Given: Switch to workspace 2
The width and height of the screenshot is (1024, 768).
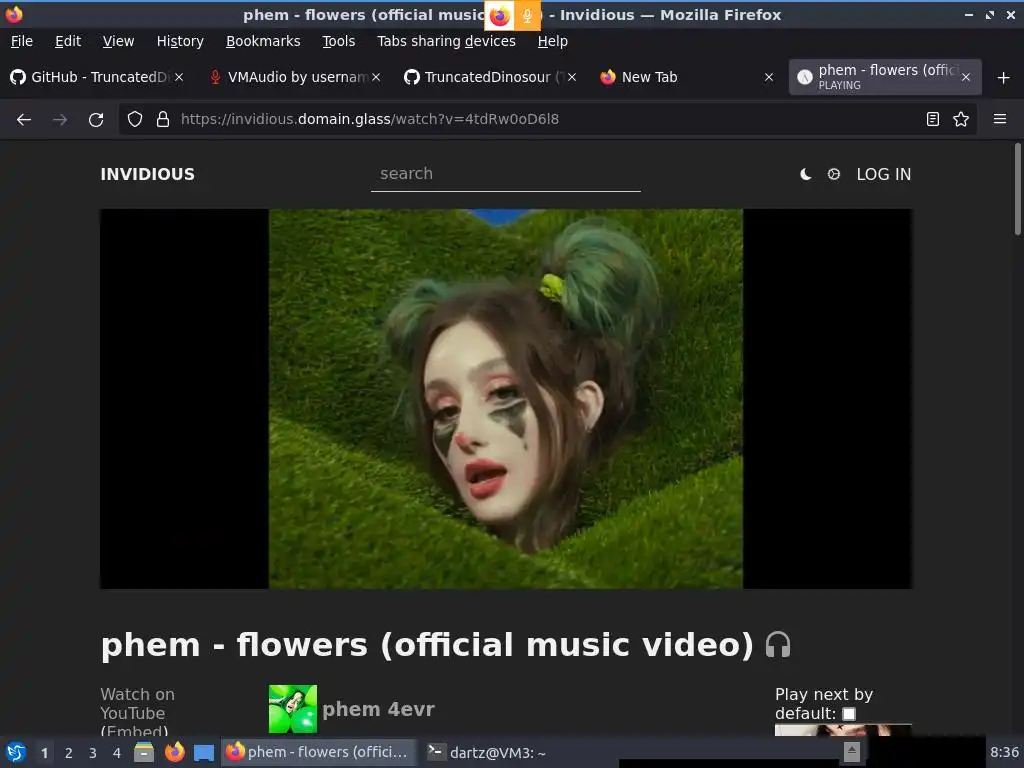Looking at the screenshot, I should pos(69,753).
